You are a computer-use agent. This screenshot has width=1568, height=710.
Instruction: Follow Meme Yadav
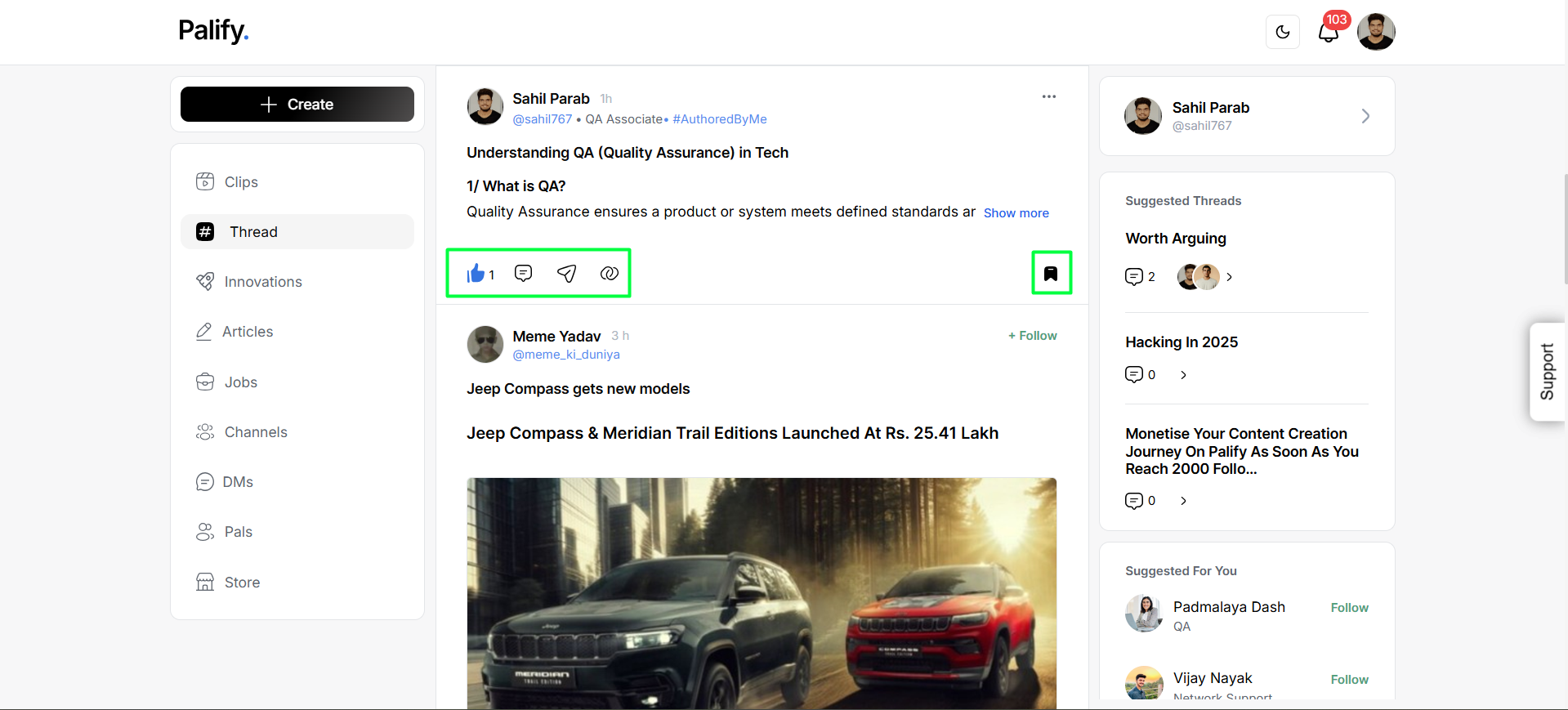click(1033, 336)
